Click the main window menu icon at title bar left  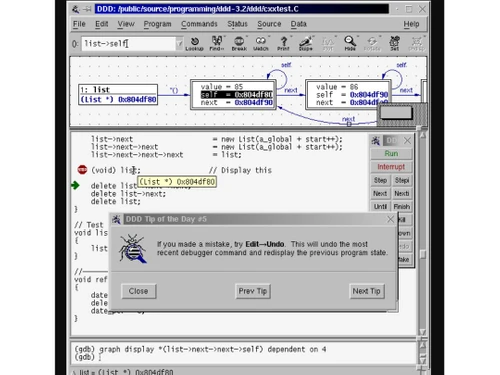click(76, 9)
